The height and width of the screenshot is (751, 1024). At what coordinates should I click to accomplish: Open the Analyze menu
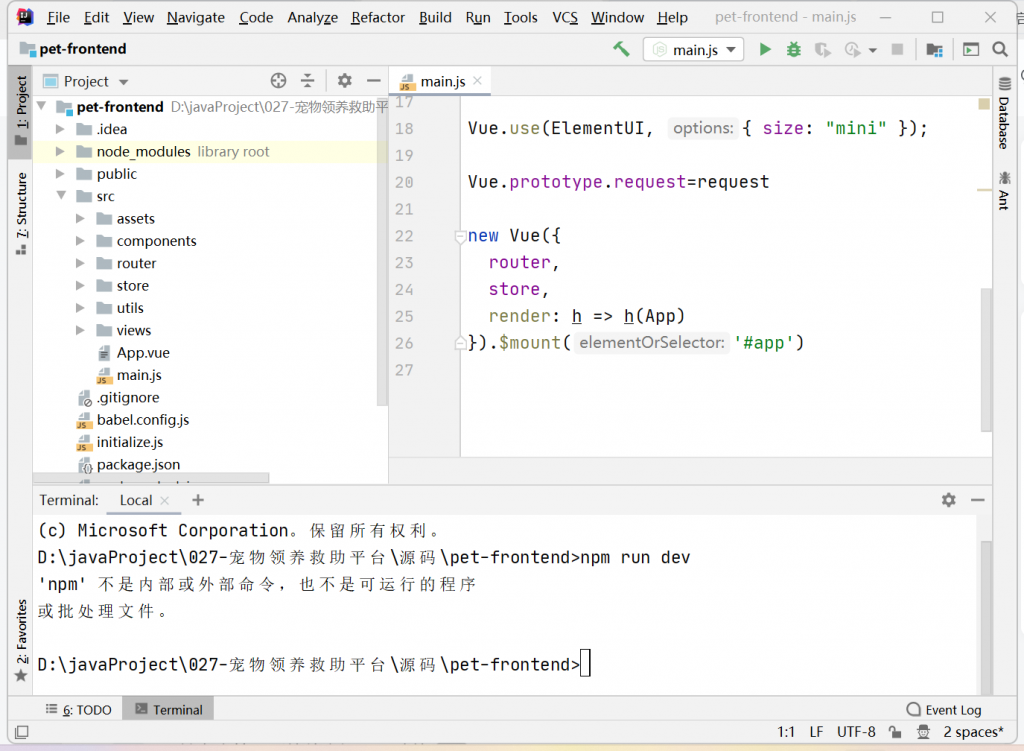click(x=312, y=18)
